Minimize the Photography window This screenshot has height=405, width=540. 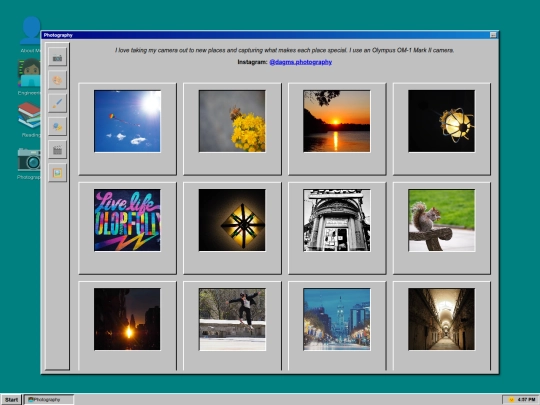point(493,35)
